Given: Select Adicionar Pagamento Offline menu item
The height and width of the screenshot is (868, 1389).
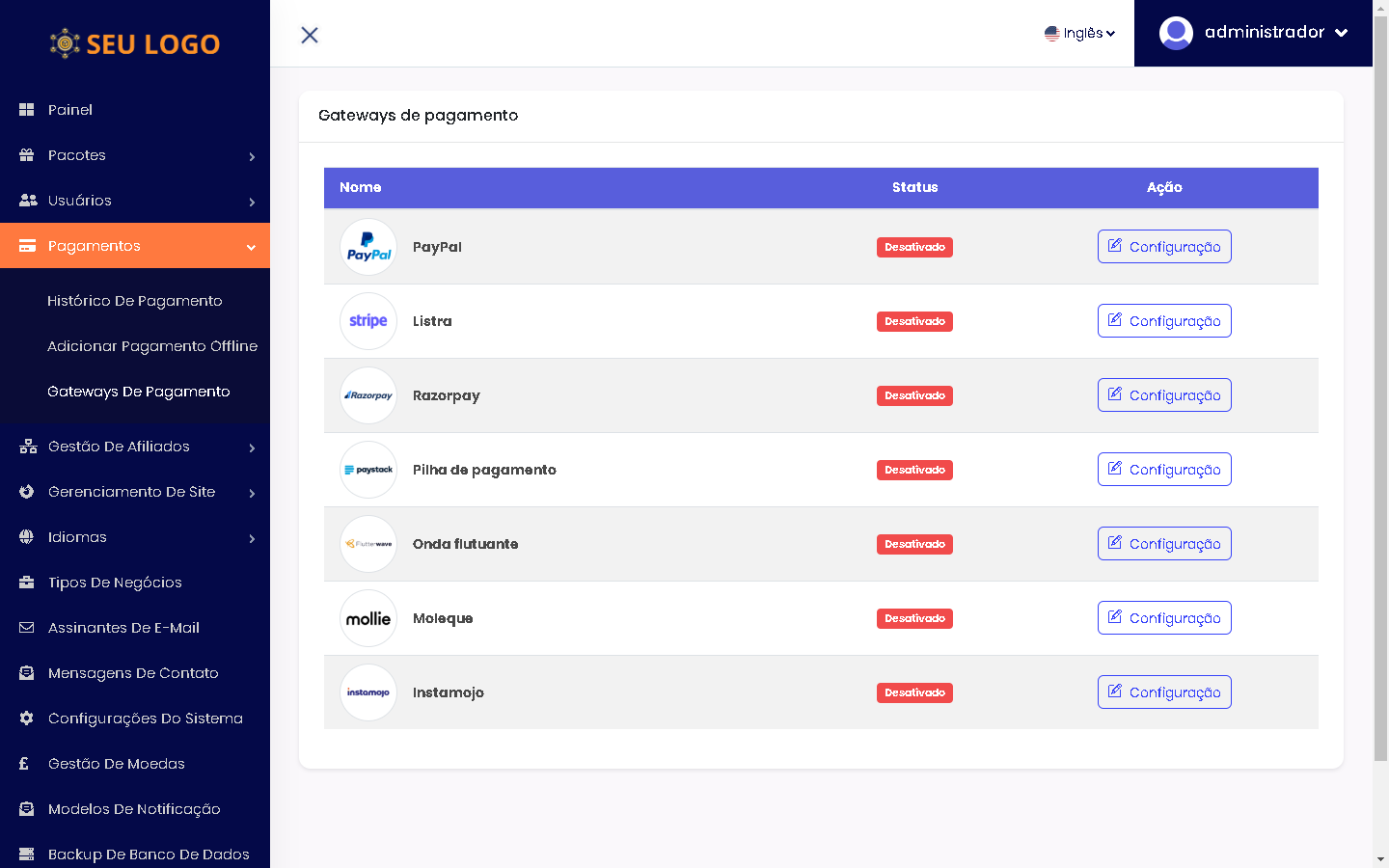Looking at the screenshot, I should [152, 346].
